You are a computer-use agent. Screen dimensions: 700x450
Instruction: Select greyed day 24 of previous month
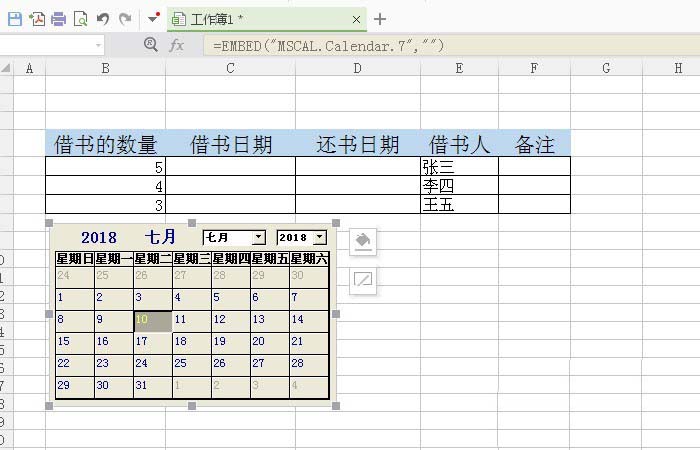click(x=75, y=277)
